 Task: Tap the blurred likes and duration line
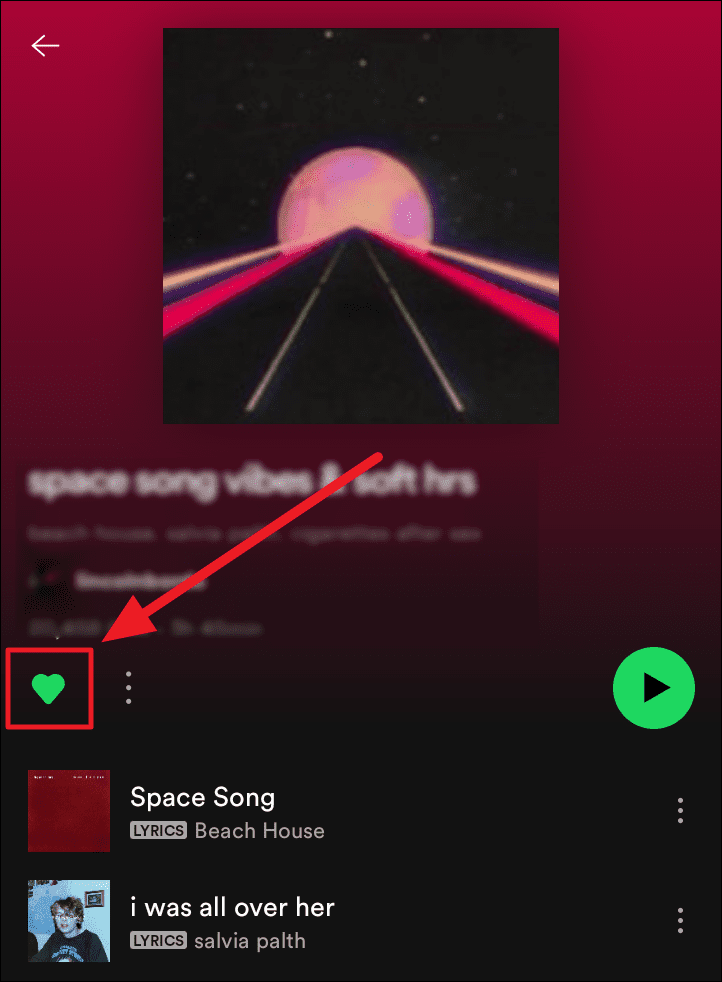(x=144, y=628)
